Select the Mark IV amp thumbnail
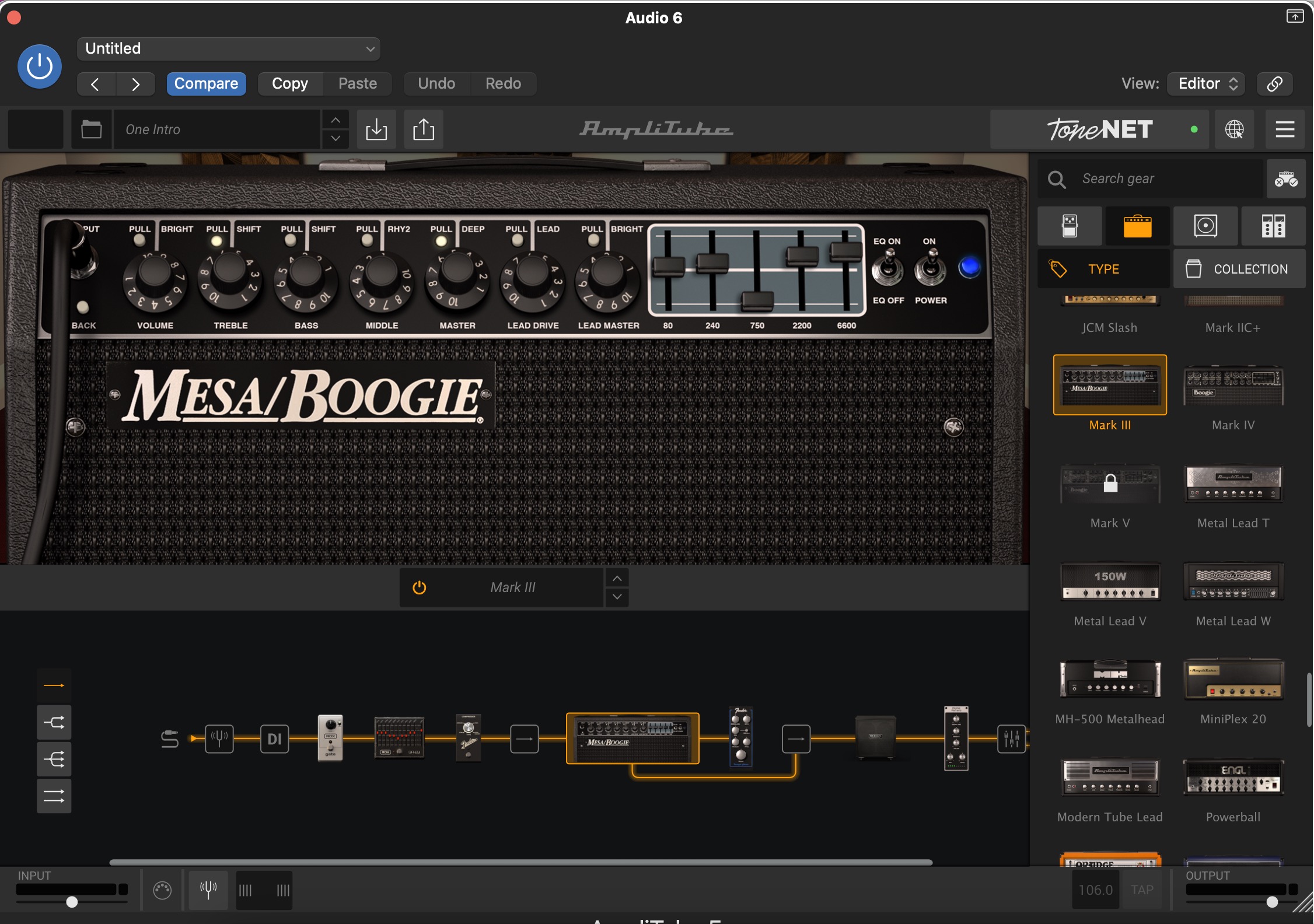1314x924 pixels. 1233,385
